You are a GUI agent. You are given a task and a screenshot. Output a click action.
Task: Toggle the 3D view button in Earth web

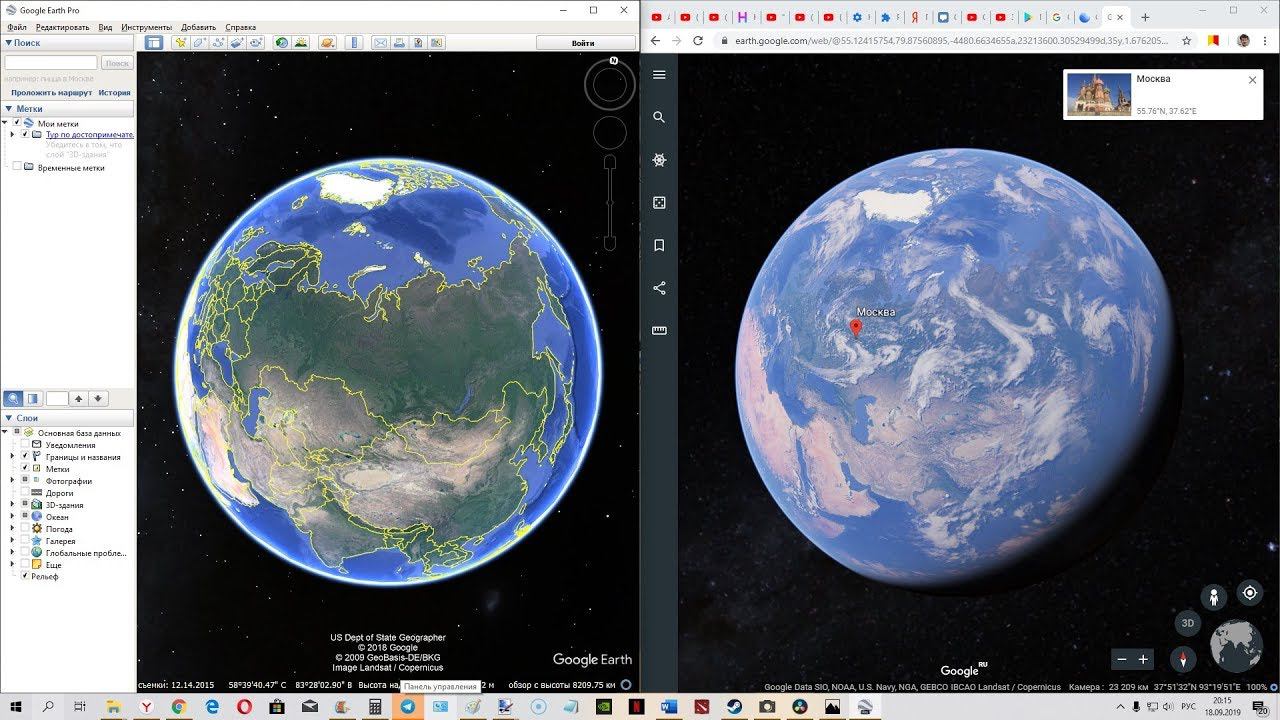[1188, 623]
